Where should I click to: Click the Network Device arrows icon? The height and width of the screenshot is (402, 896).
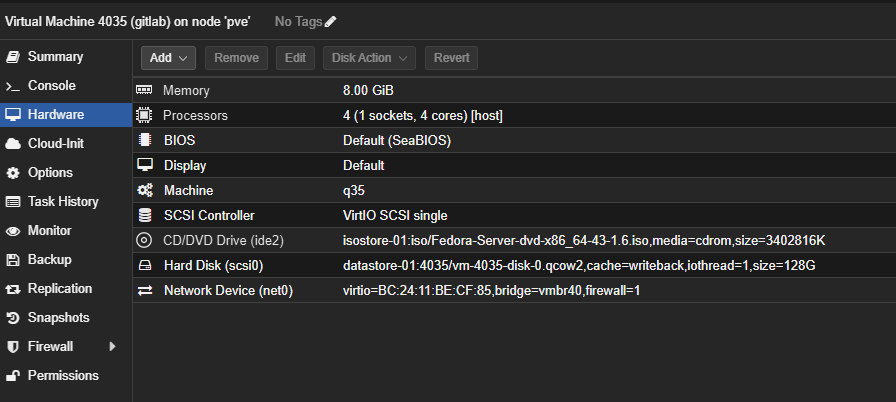(144, 290)
